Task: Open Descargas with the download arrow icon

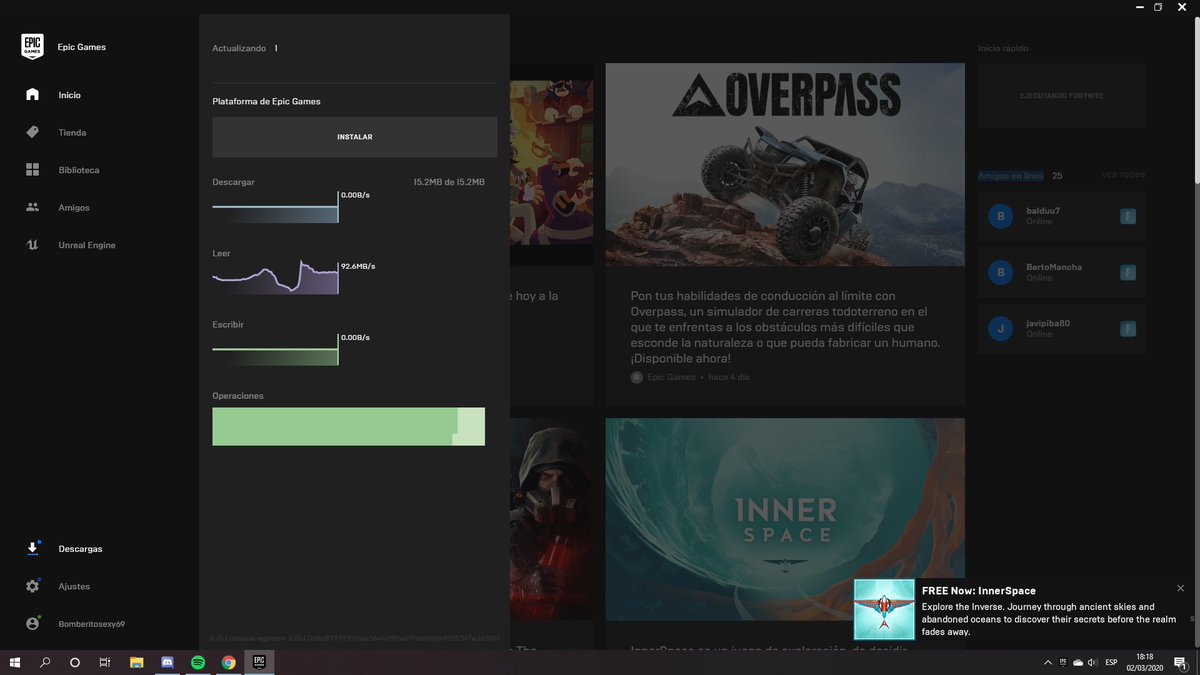Action: click(32, 548)
